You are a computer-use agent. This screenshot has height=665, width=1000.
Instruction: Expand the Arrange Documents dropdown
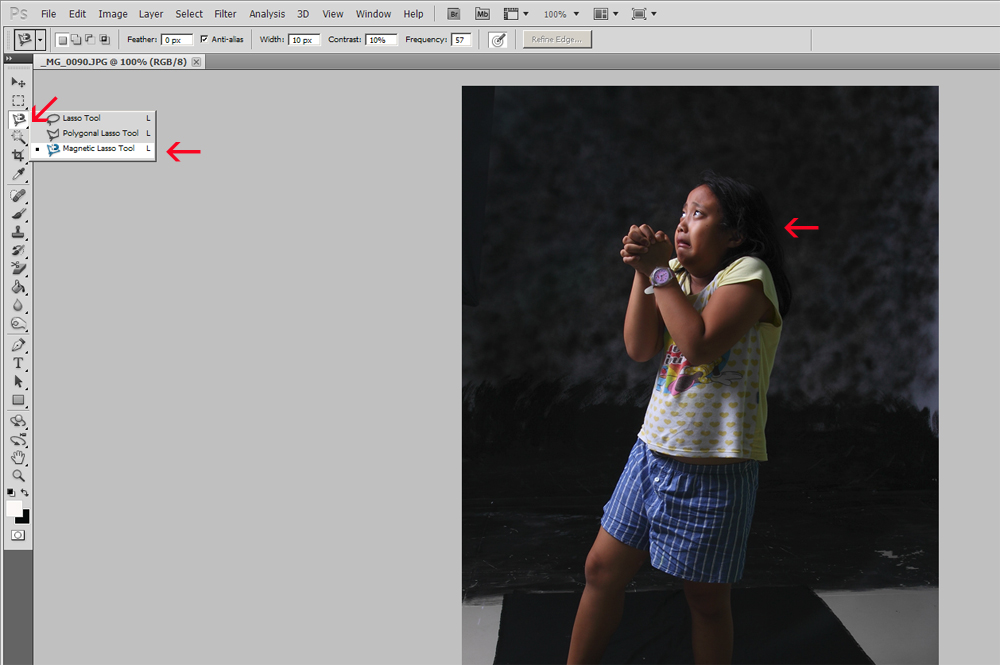coord(606,14)
